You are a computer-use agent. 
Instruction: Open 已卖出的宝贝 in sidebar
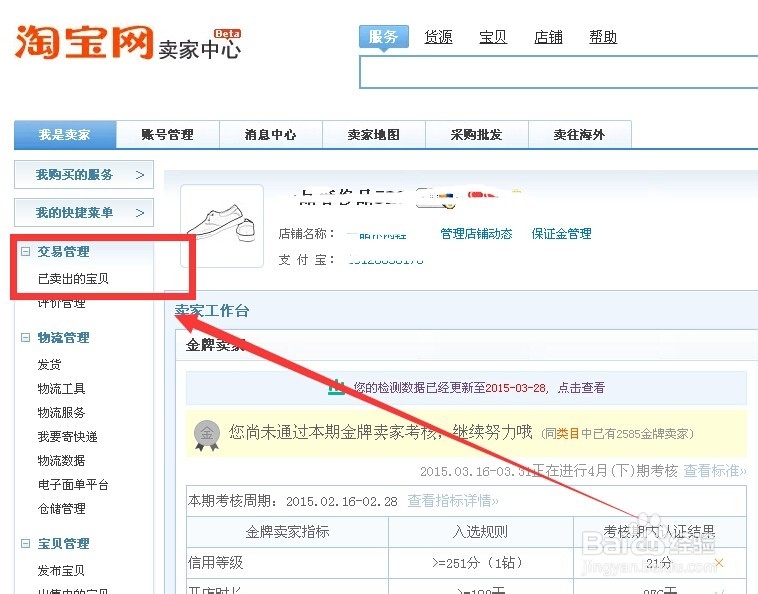tap(73, 279)
